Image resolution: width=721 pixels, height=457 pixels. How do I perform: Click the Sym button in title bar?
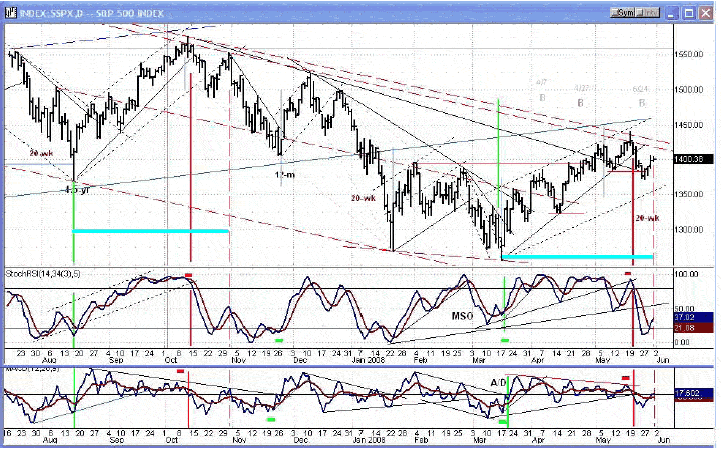point(623,13)
